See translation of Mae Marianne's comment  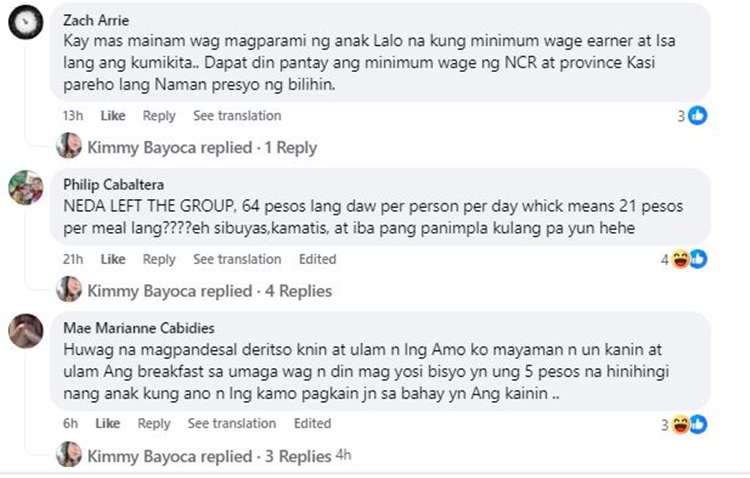[x=231, y=424]
